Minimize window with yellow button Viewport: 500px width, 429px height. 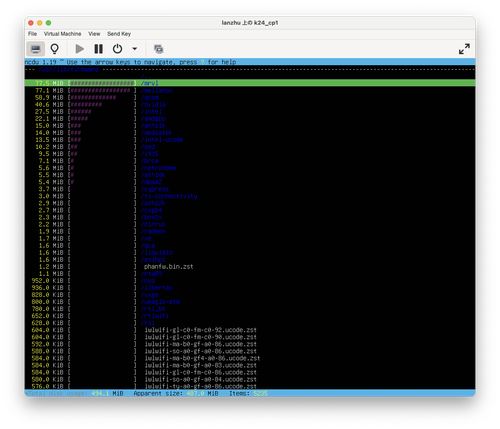tap(40, 23)
